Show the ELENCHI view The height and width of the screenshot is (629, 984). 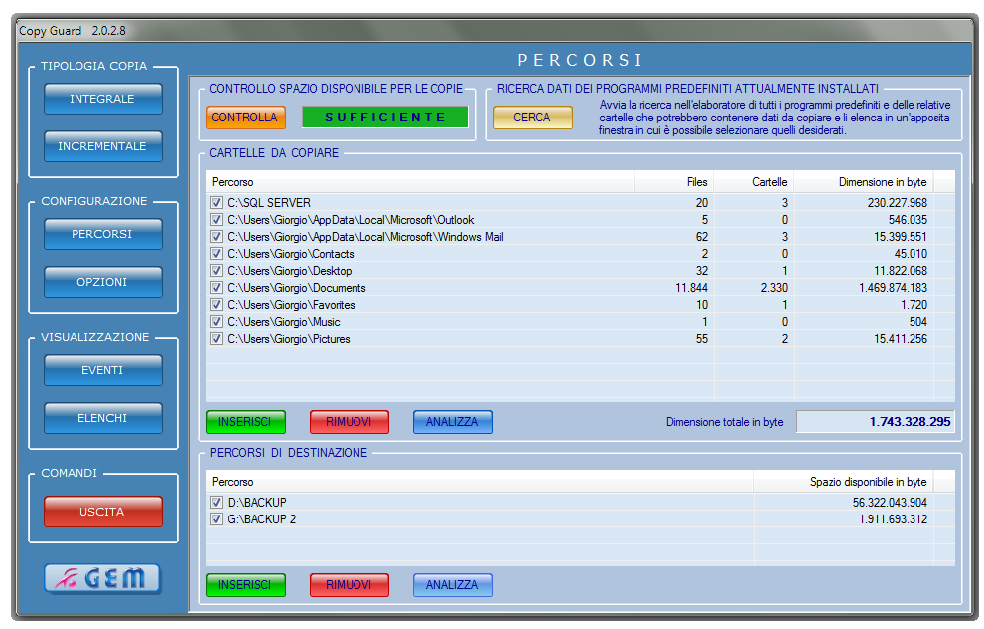[x=103, y=418]
